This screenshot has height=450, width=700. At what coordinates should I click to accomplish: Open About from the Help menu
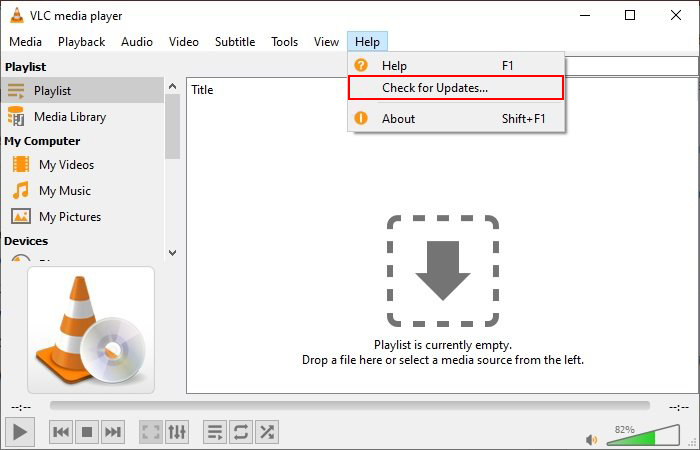click(x=456, y=119)
